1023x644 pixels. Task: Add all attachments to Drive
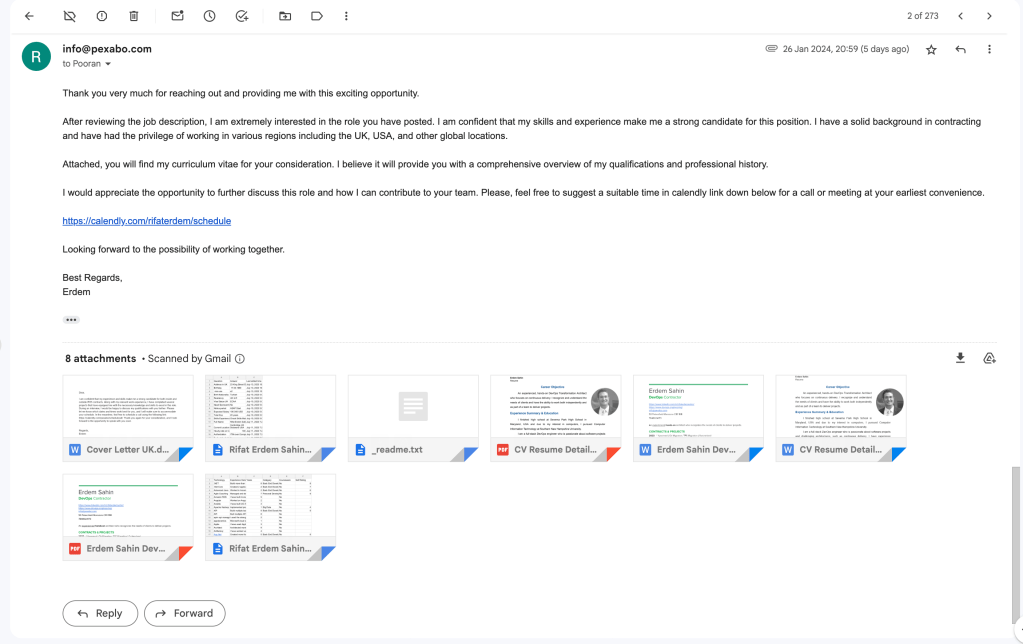coord(989,358)
